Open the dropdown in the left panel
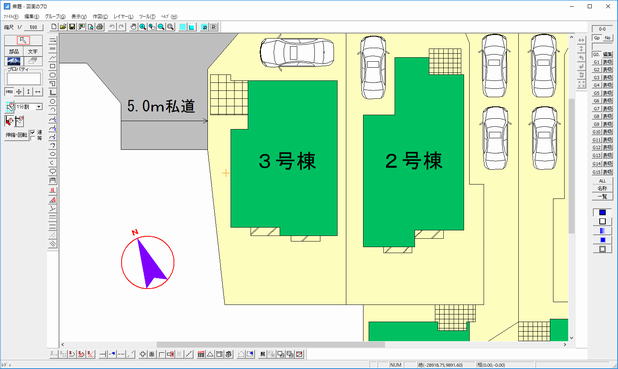 pos(39,107)
